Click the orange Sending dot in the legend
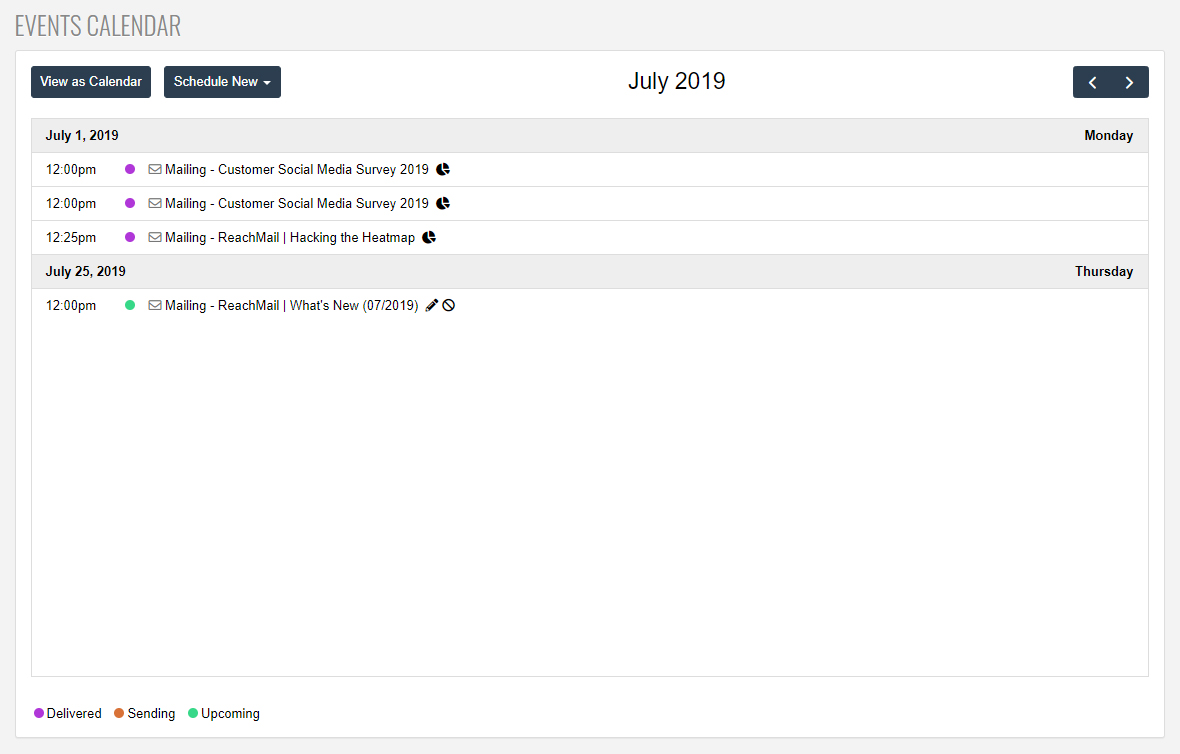This screenshot has width=1180, height=754. click(x=119, y=714)
